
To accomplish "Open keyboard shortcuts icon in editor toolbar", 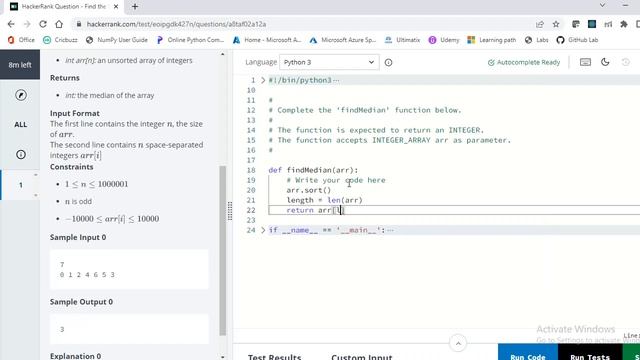I will click(585, 62).
